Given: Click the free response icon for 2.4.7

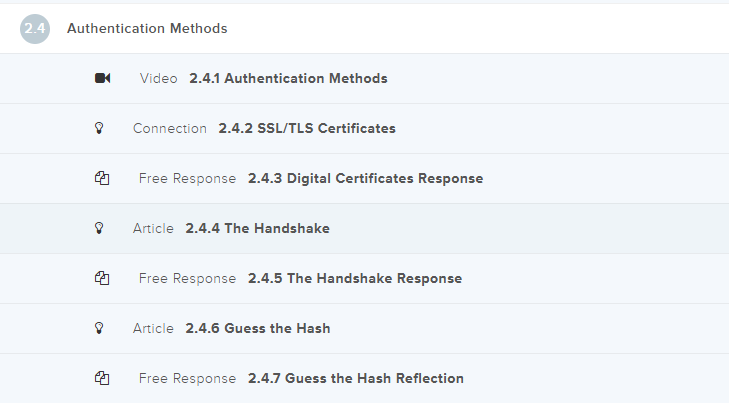Looking at the screenshot, I should point(101,378).
